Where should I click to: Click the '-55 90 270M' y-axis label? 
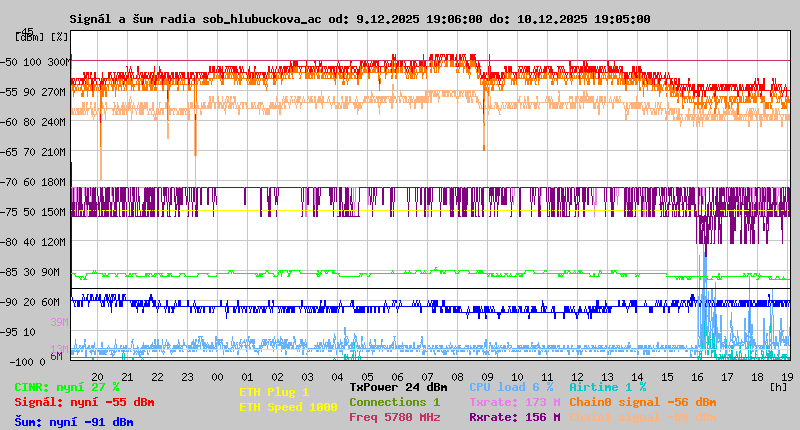coord(34,92)
